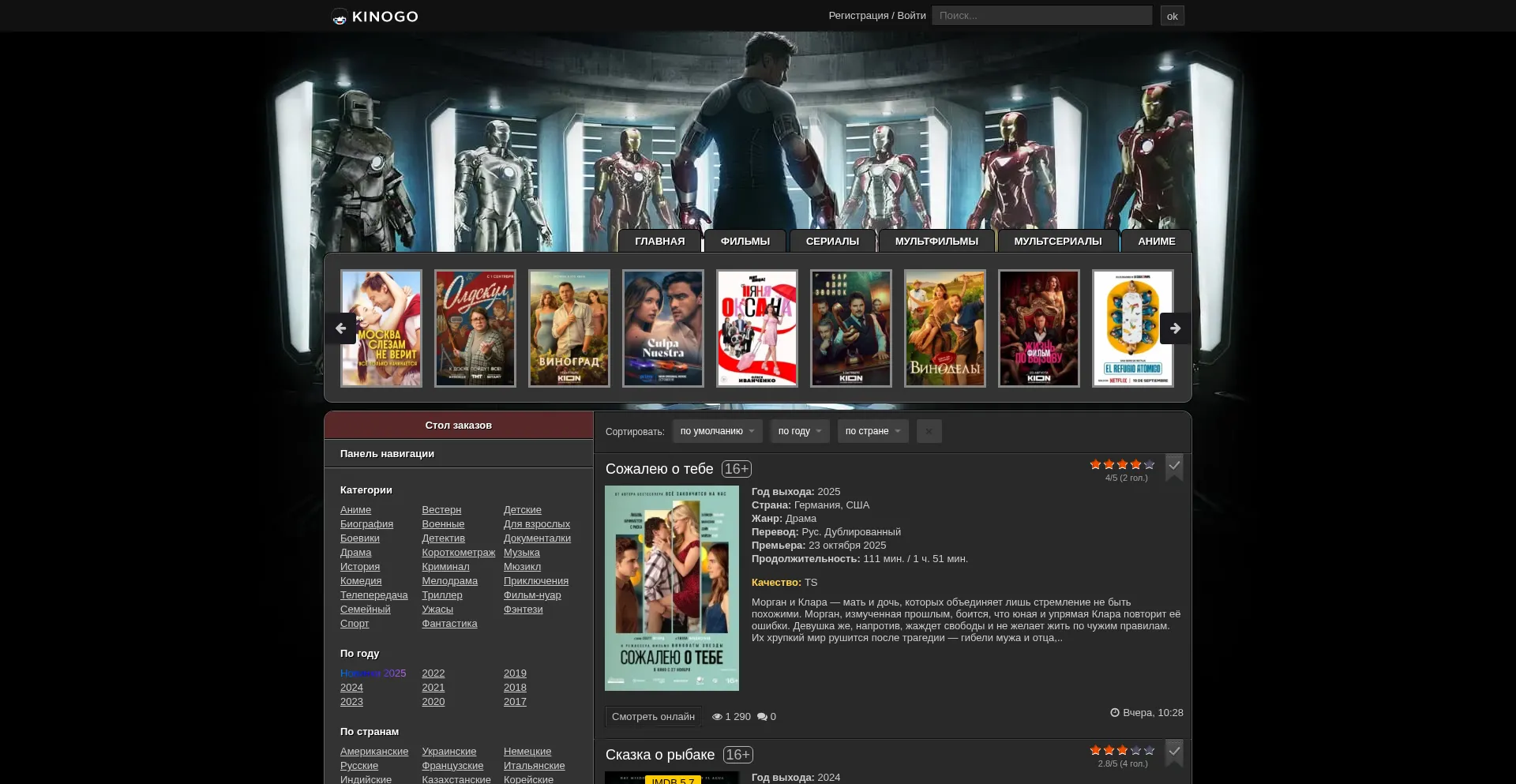Open the El Refugio Atomico poster

coord(1133,328)
